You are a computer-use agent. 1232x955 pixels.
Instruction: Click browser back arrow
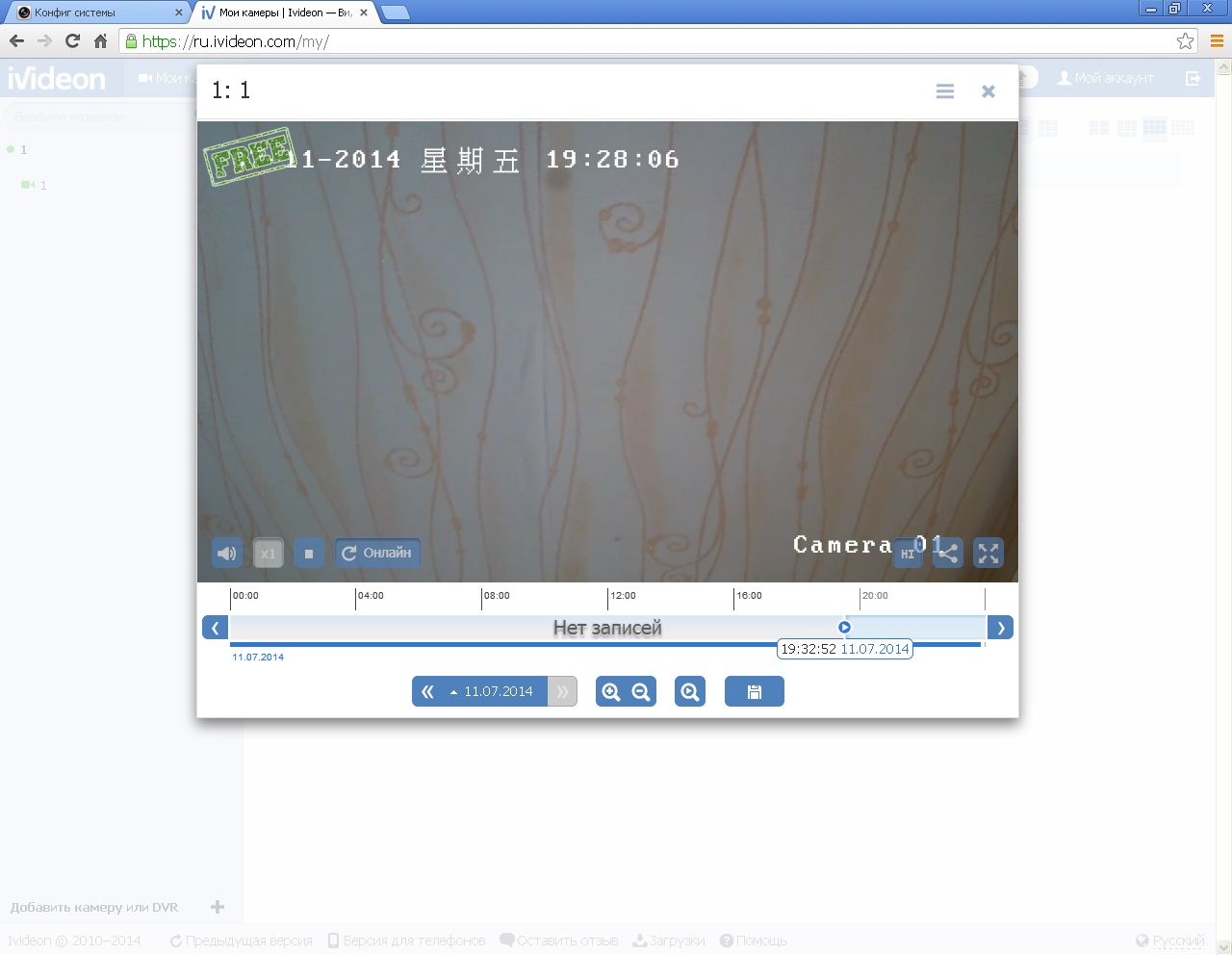[x=16, y=41]
